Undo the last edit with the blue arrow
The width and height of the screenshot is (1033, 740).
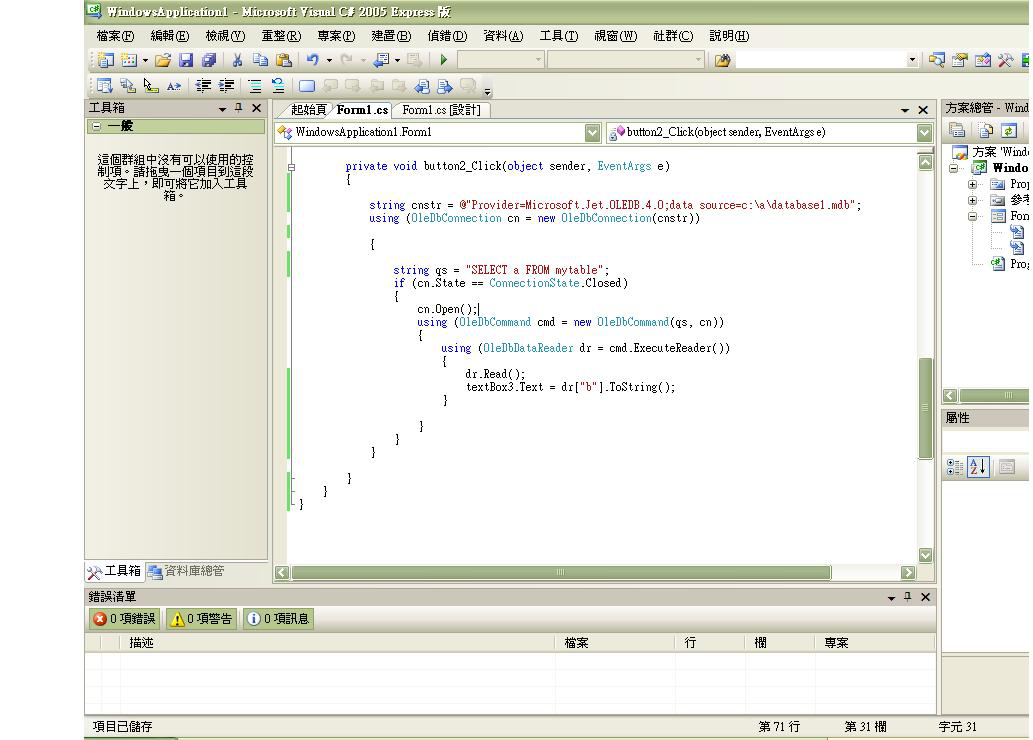[x=312, y=61]
